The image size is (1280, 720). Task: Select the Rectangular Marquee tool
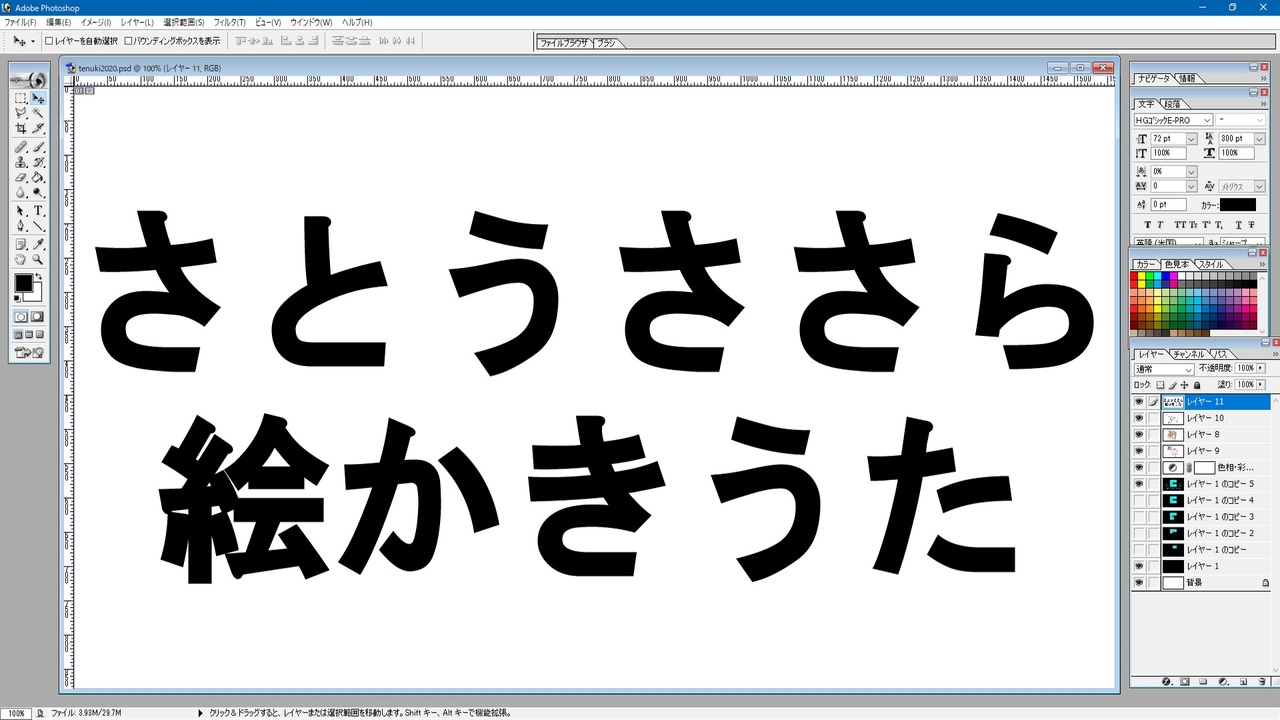[21, 98]
